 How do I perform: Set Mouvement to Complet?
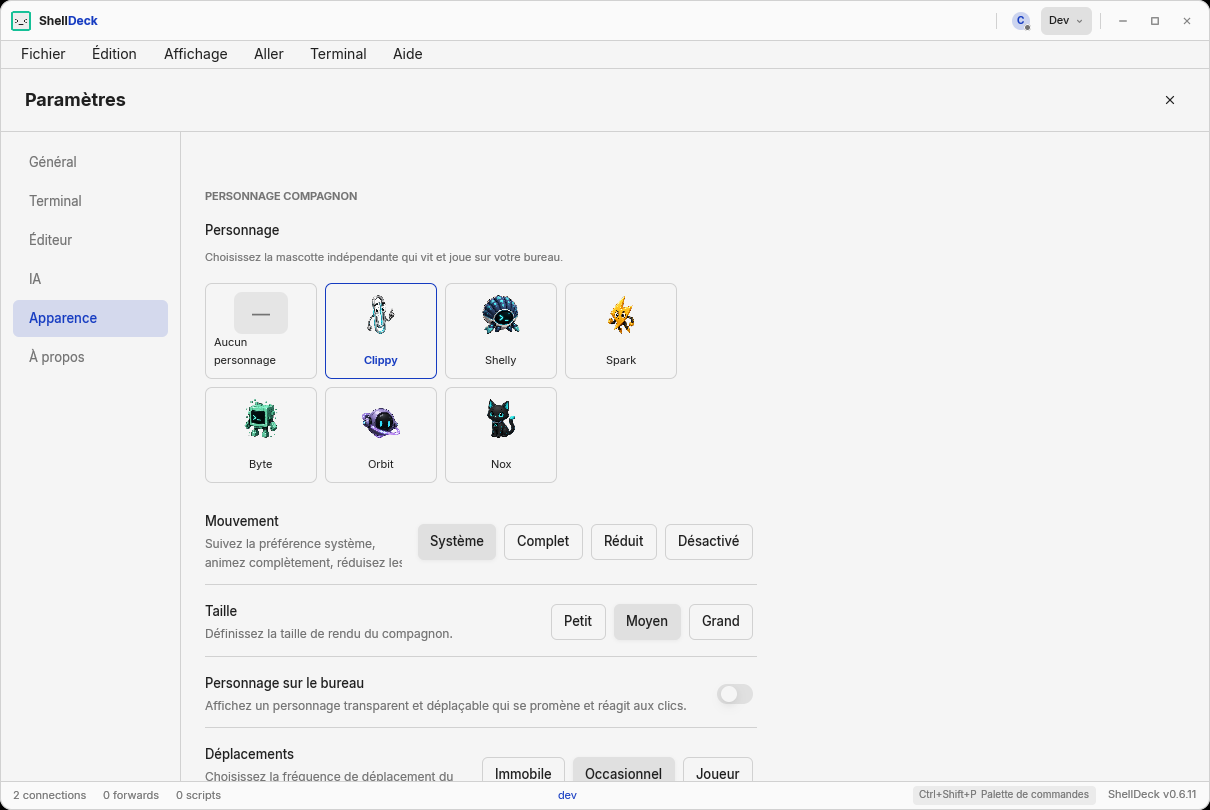(543, 542)
